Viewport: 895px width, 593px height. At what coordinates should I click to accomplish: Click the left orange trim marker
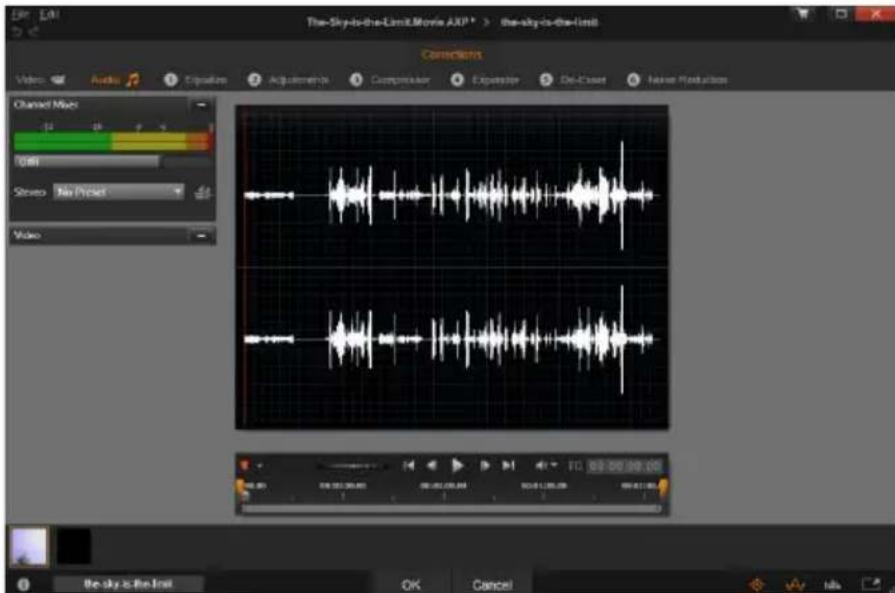coord(240,487)
